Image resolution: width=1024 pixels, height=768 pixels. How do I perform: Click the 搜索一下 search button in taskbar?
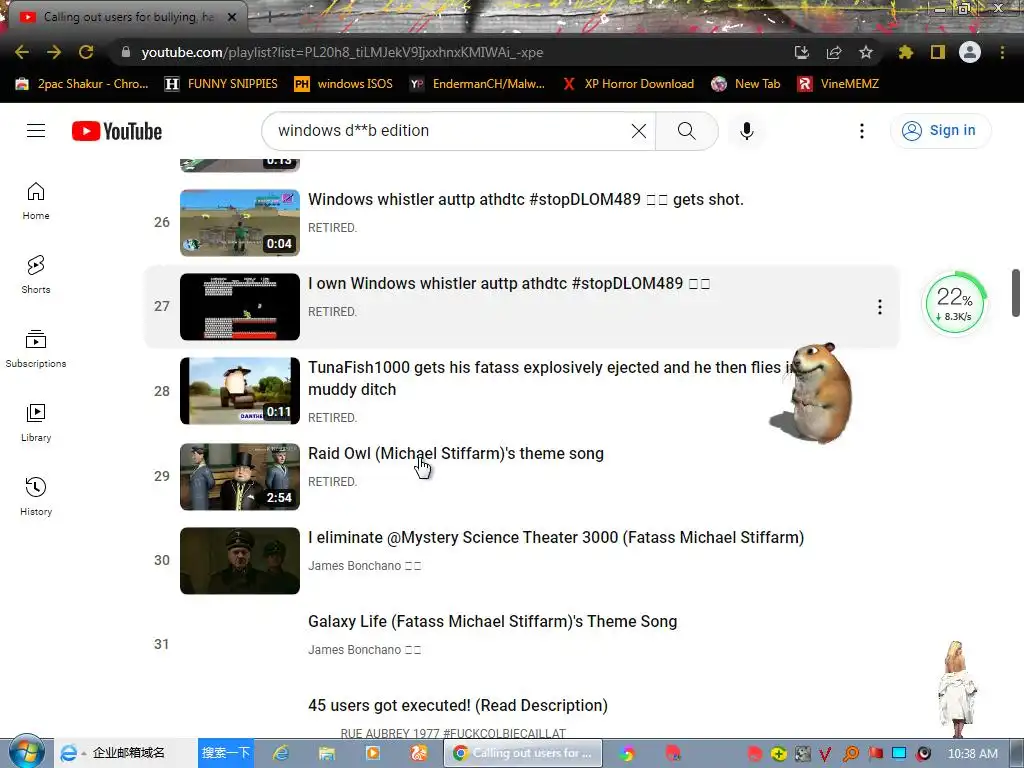coord(225,753)
